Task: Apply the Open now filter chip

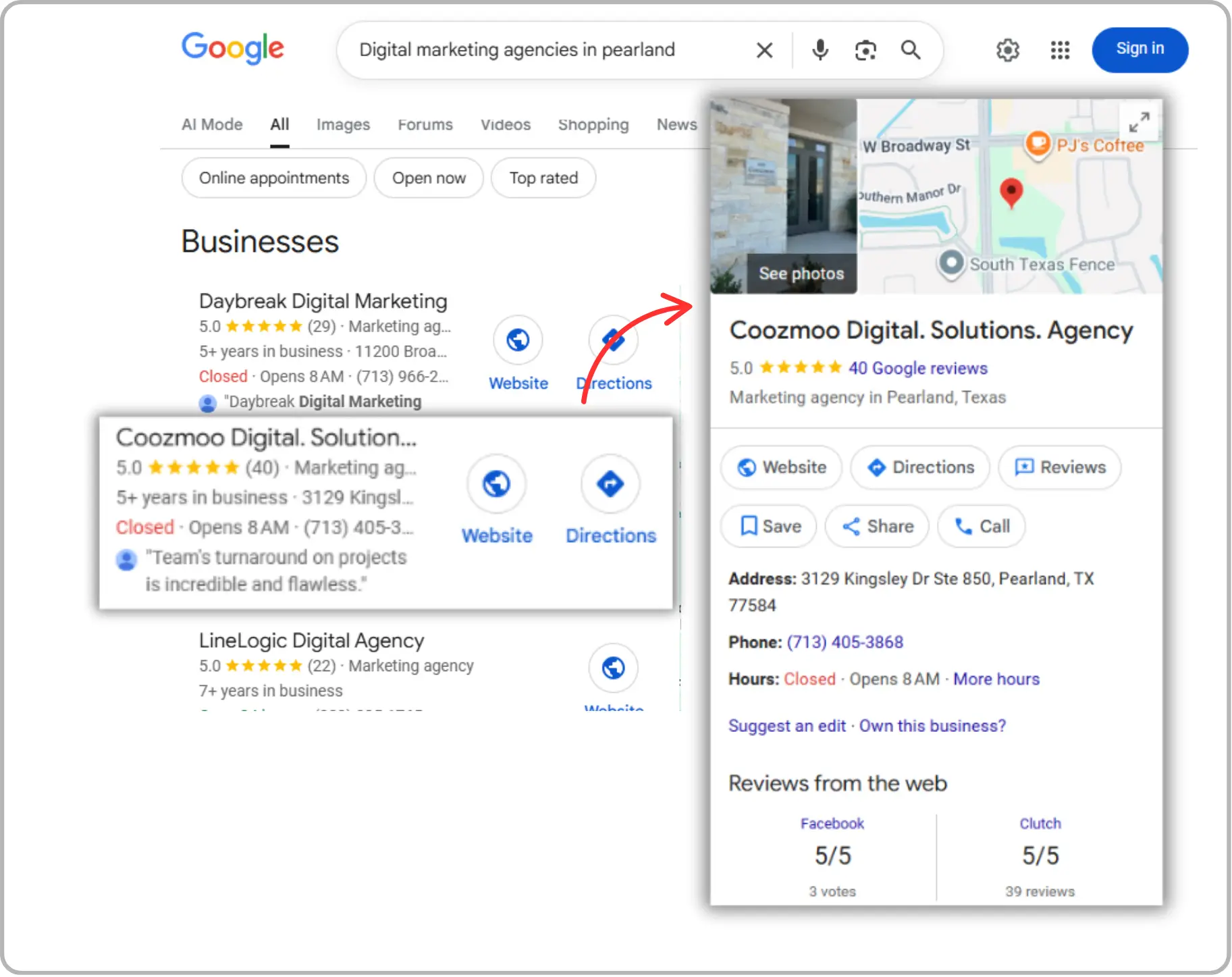Action: (x=429, y=178)
